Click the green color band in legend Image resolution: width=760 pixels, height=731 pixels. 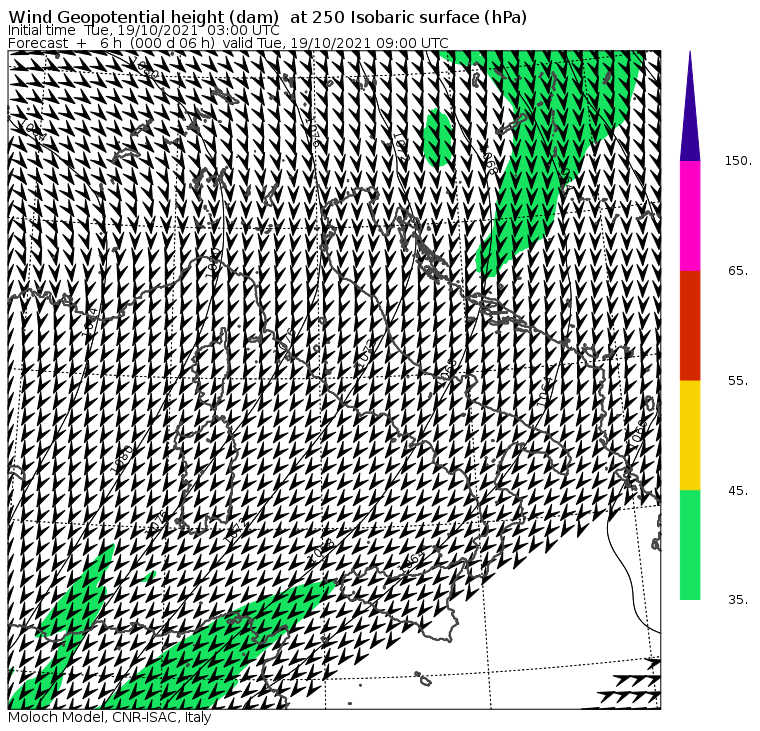point(690,545)
